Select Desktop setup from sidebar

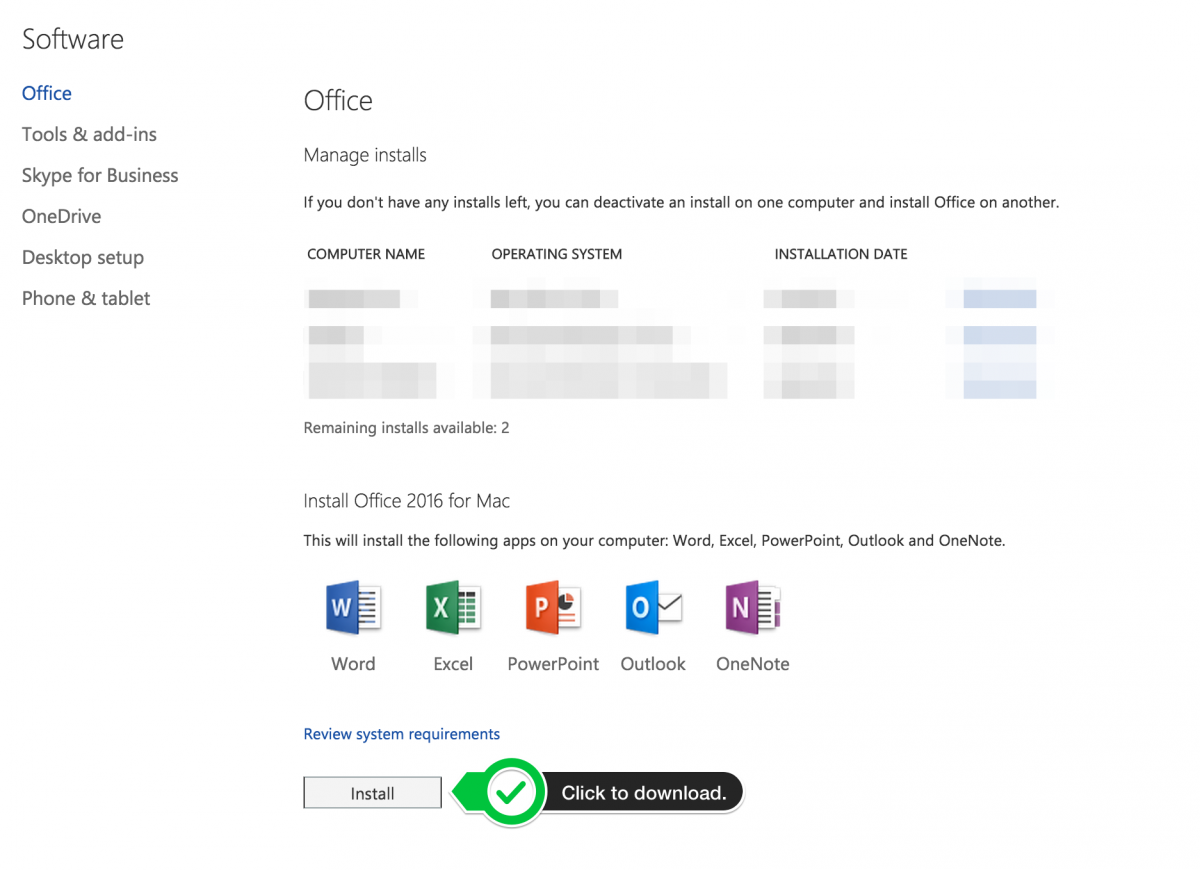click(x=82, y=257)
